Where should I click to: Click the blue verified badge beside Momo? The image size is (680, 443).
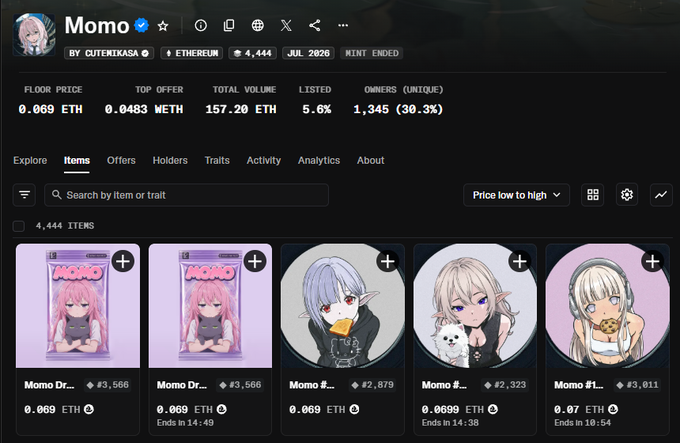(141, 25)
